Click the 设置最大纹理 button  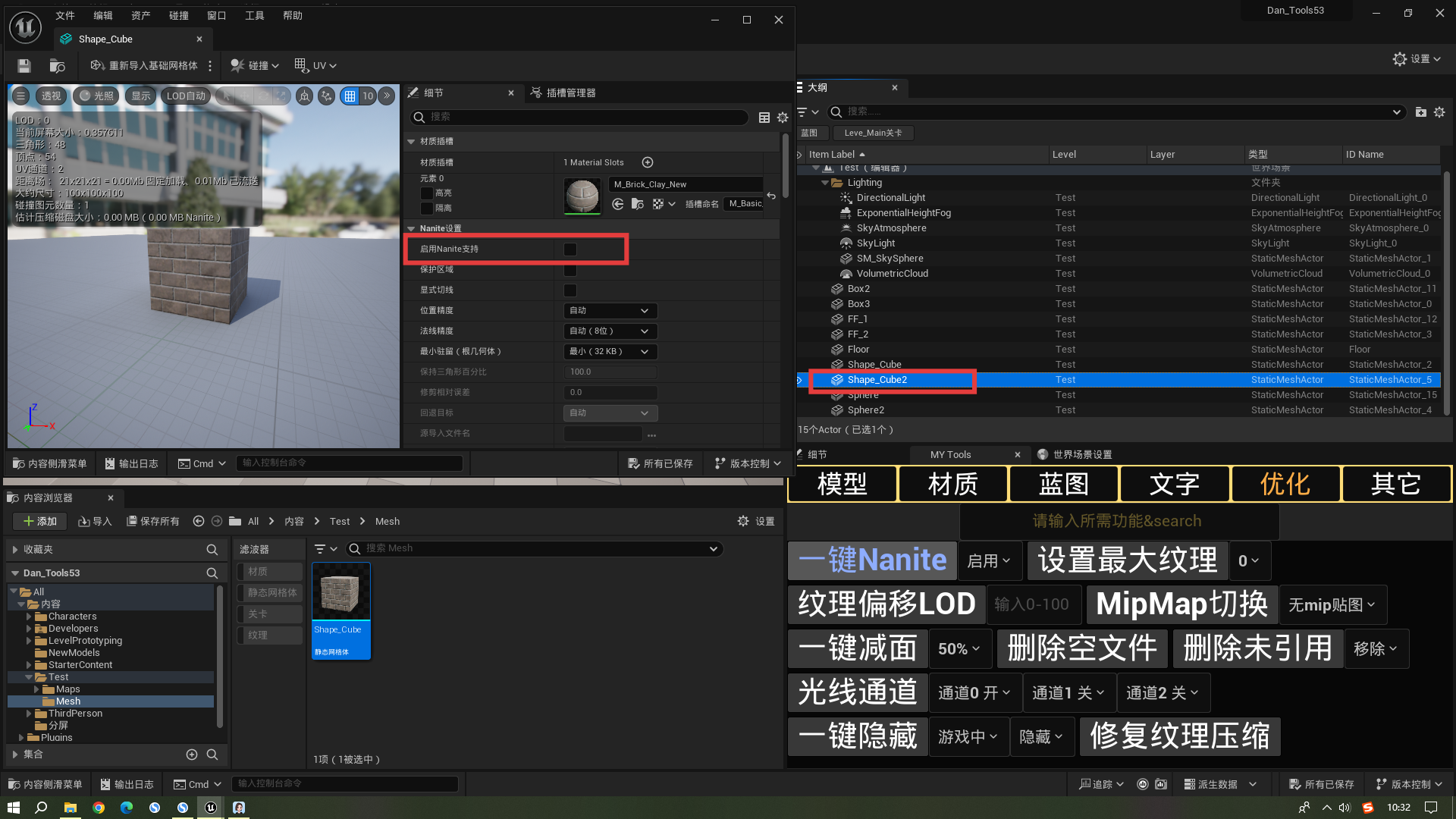coord(1127,560)
